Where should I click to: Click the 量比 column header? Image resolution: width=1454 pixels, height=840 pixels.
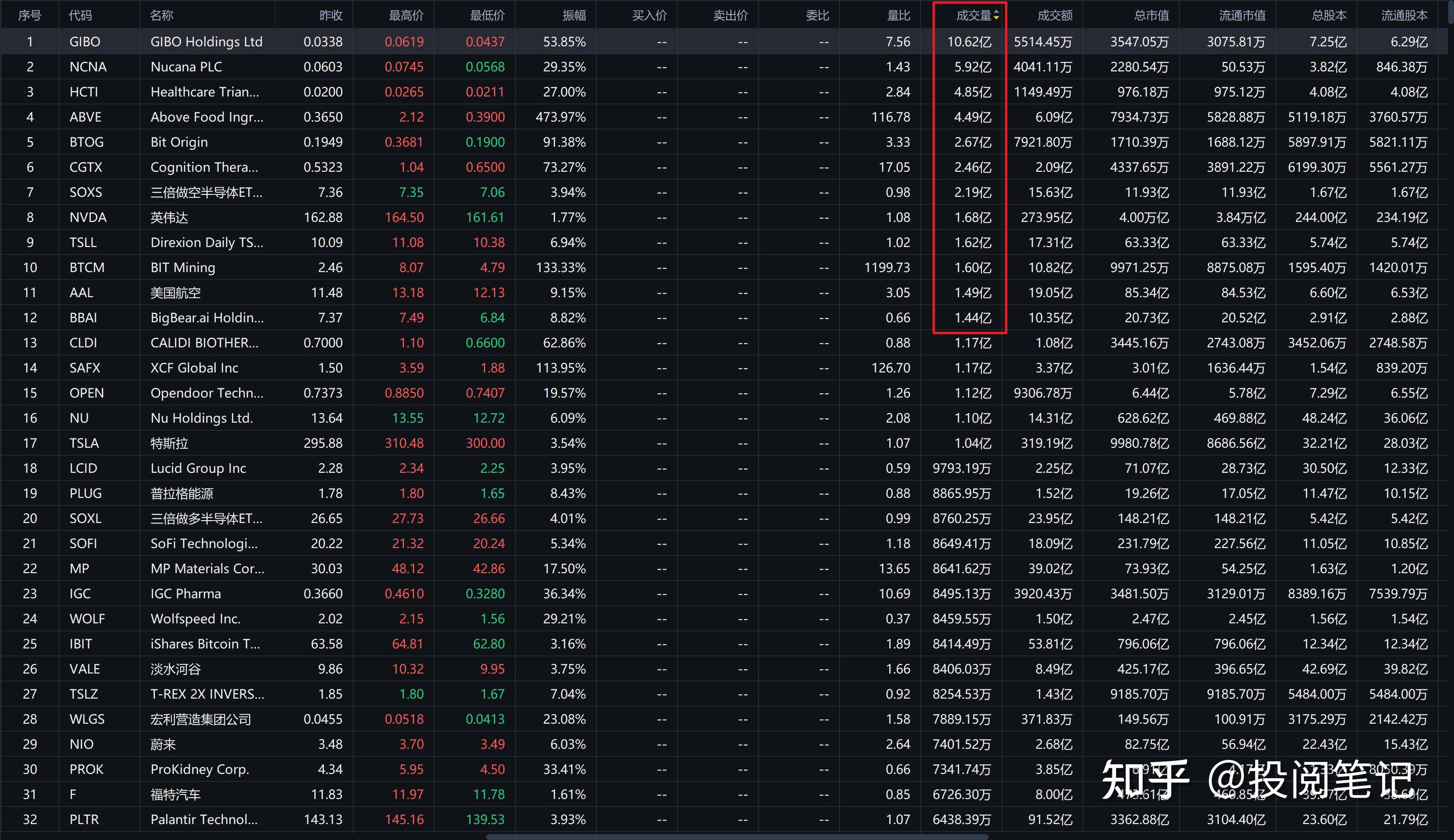[x=898, y=15]
